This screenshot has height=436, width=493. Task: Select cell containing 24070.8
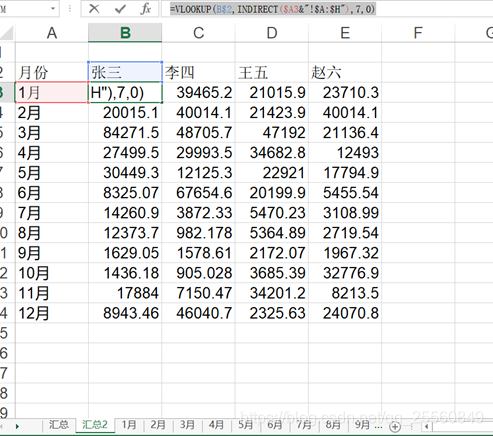345,313
